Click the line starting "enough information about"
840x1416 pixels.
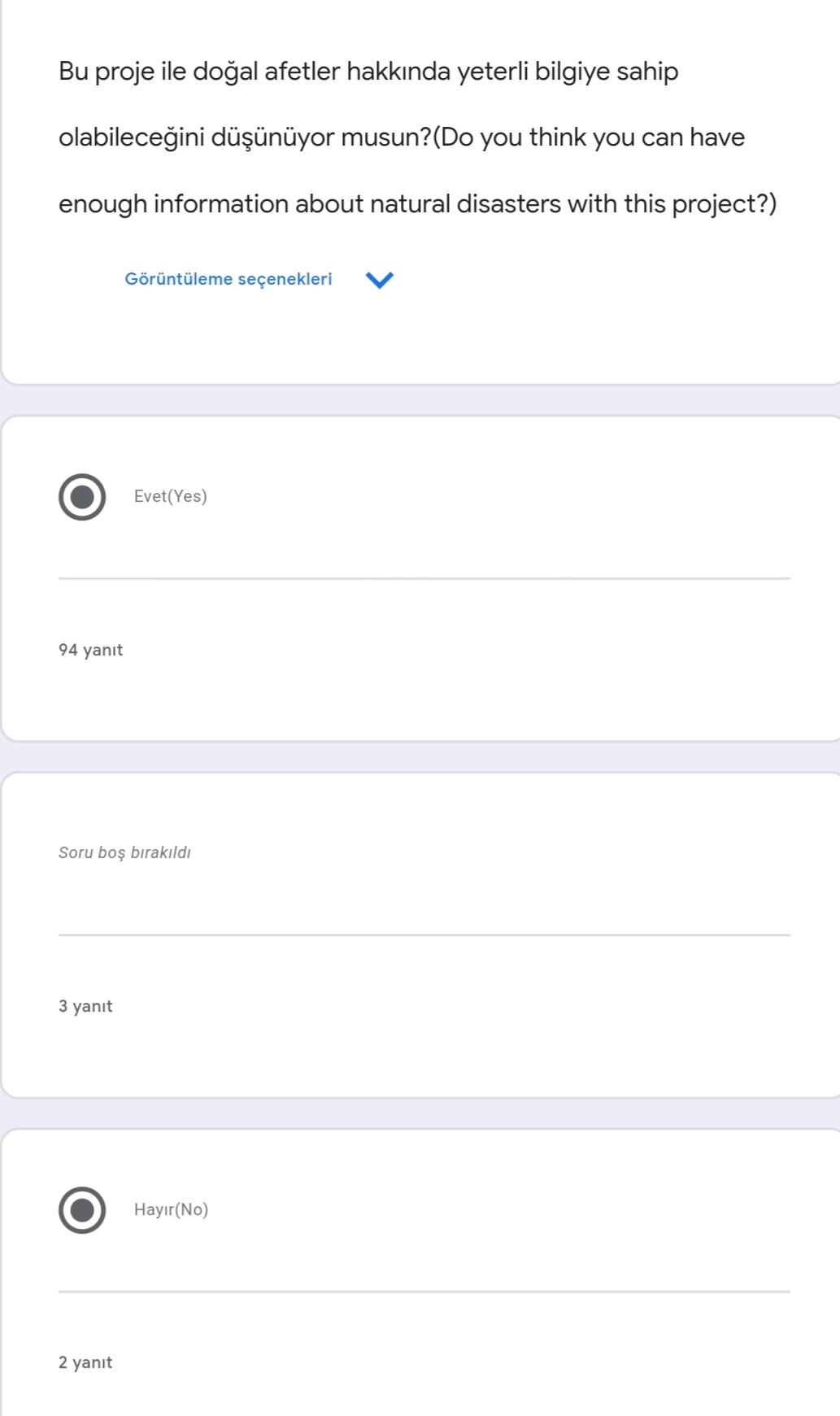pos(417,203)
